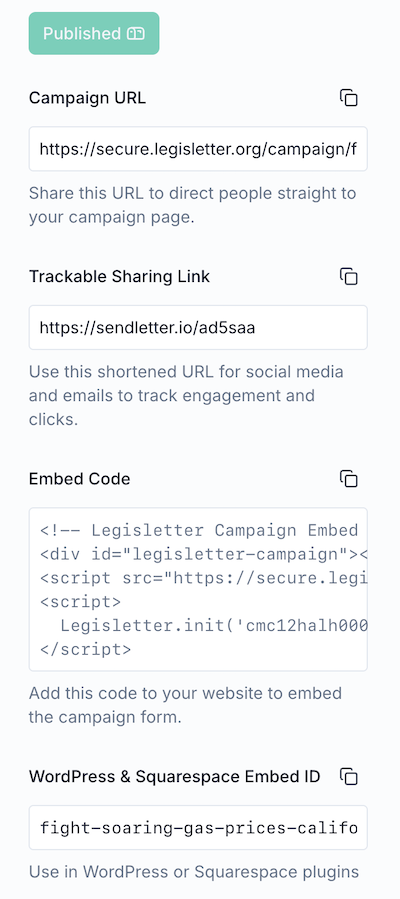Focus the Campaign URL field

tap(198, 149)
